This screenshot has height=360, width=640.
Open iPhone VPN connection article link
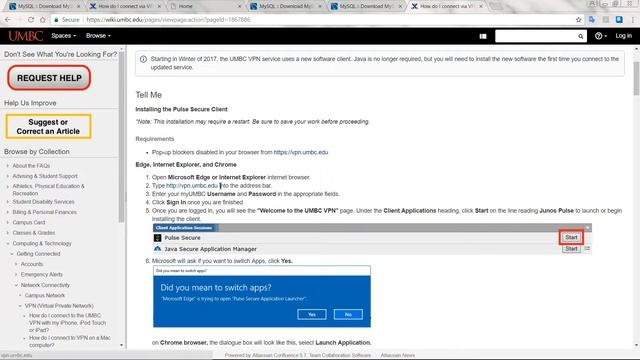pyautogui.click(x=67, y=322)
